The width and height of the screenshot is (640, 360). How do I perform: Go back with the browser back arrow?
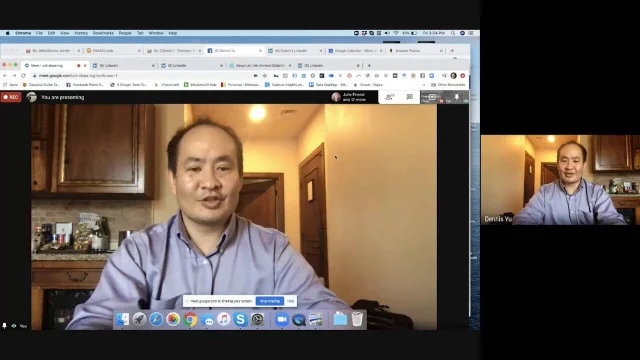coord(5,76)
